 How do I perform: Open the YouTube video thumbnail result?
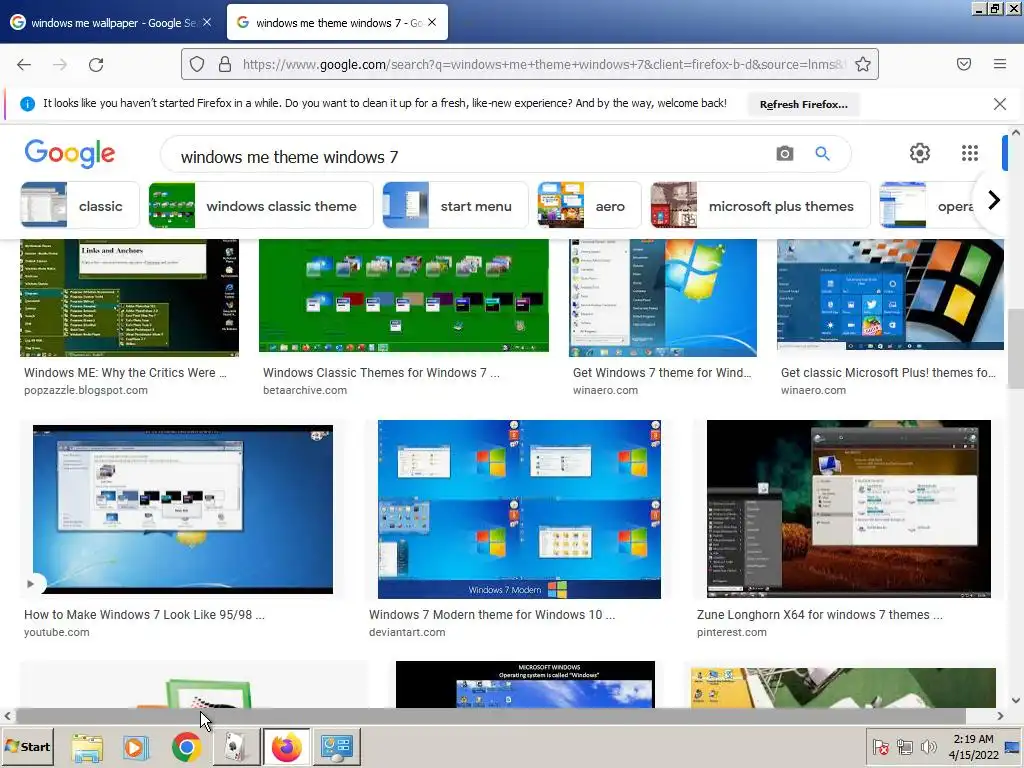[x=183, y=509]
